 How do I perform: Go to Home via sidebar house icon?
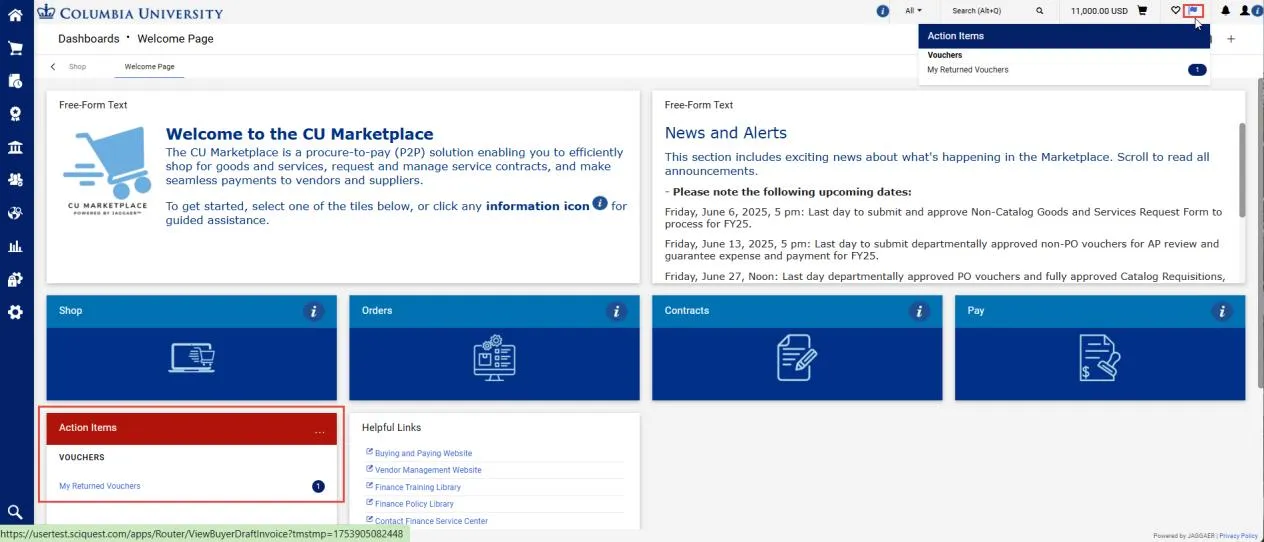click(x=15, y=15)
